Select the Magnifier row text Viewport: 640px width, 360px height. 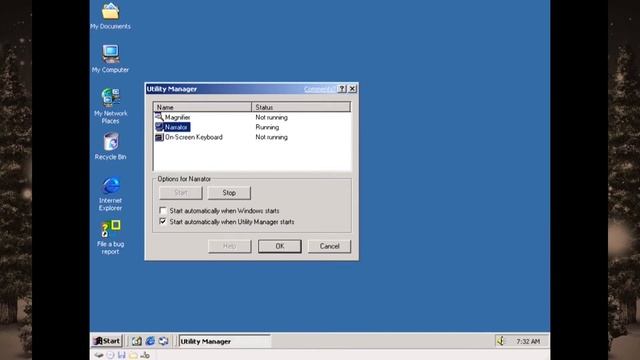coord(178,117)
